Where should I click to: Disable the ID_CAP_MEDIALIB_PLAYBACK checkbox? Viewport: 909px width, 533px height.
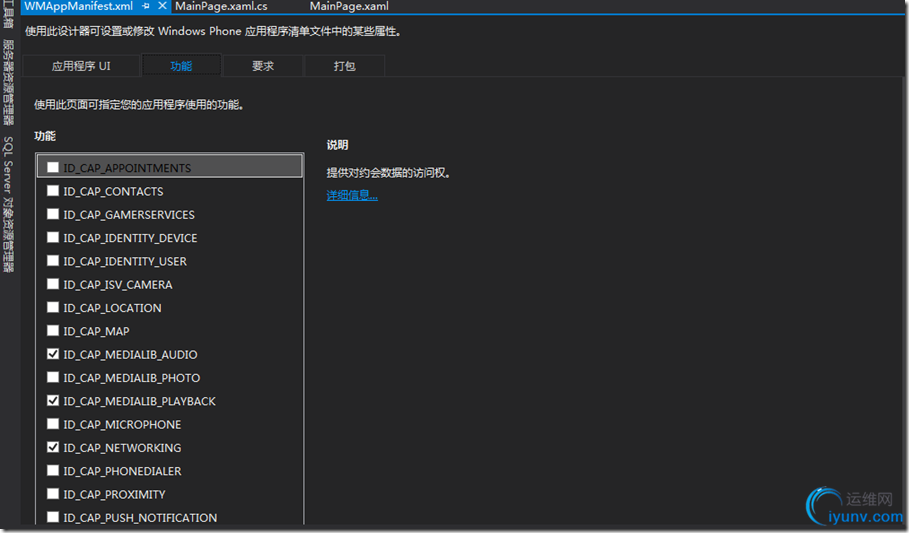click(53, 400)
